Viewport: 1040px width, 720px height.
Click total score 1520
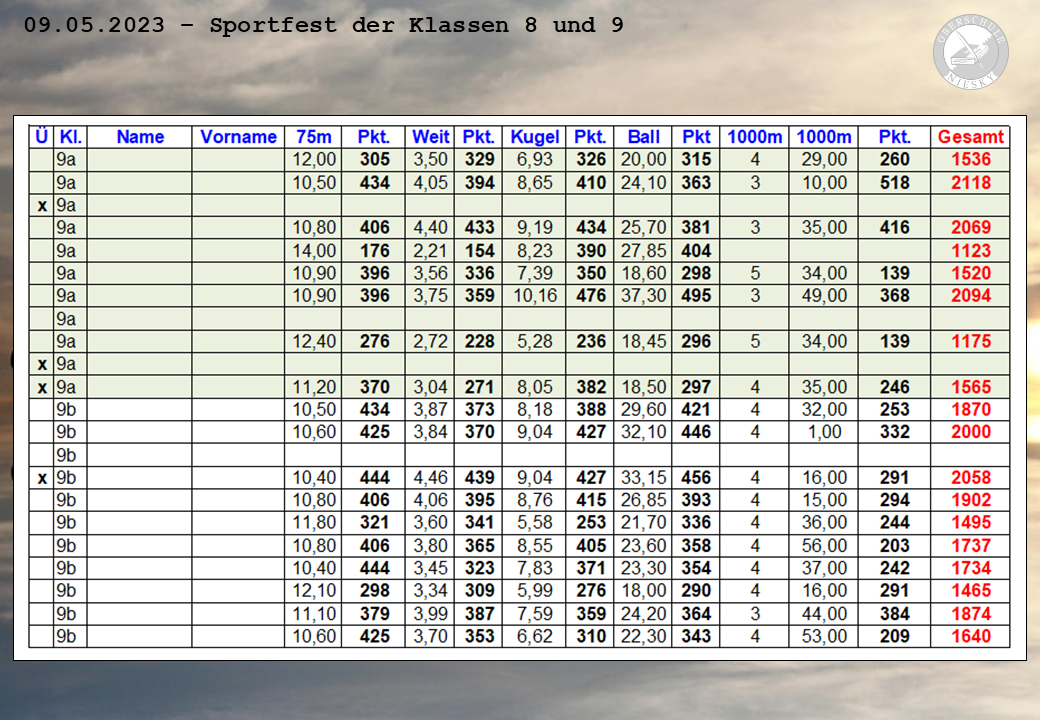pyautogui.click(x=970, y=273)
